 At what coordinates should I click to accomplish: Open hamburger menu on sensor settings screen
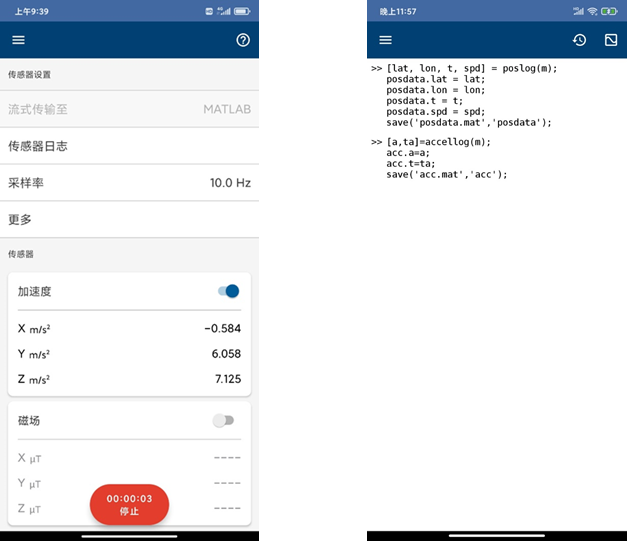pyautogui.click(x=18, y=40)
